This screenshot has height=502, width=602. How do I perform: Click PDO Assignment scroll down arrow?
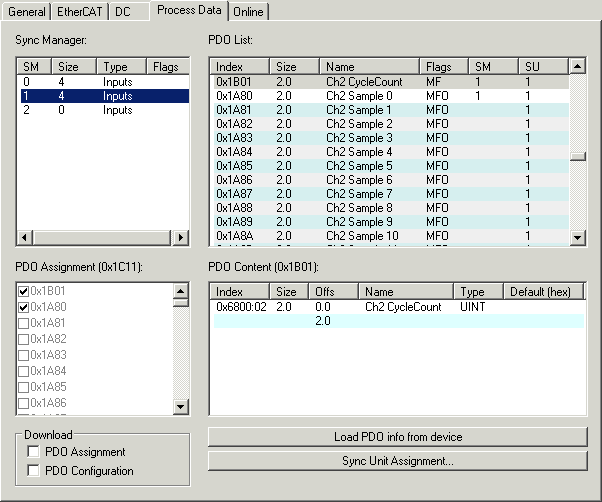[x=180, y=406]
